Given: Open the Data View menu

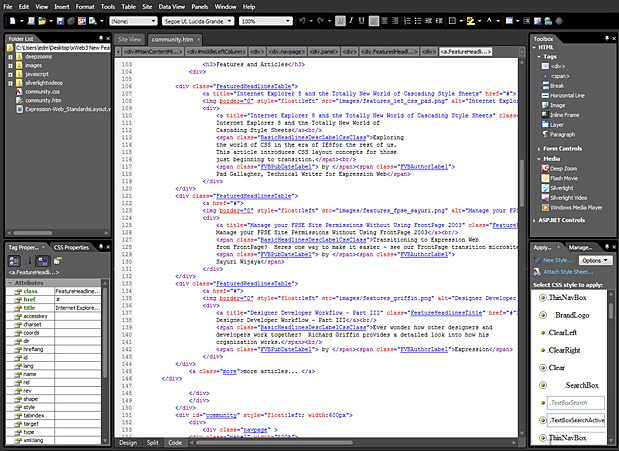Looking at the screenshot, I should 173,6.
